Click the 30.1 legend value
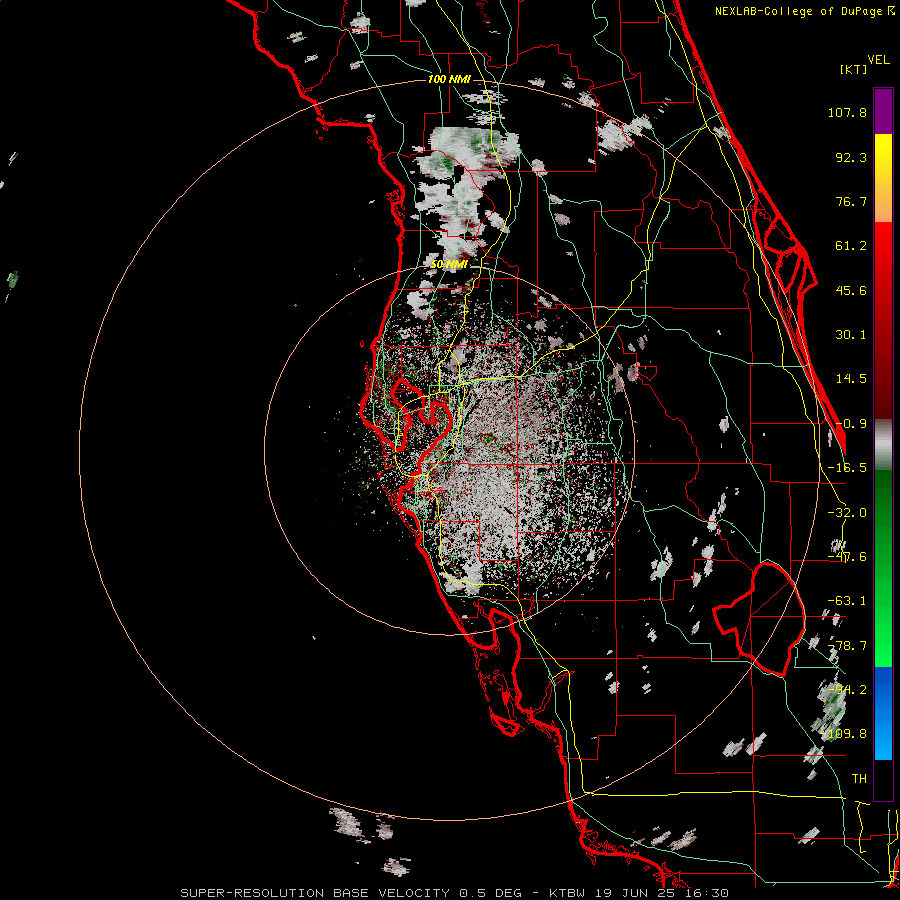 [x=851, y=335]
